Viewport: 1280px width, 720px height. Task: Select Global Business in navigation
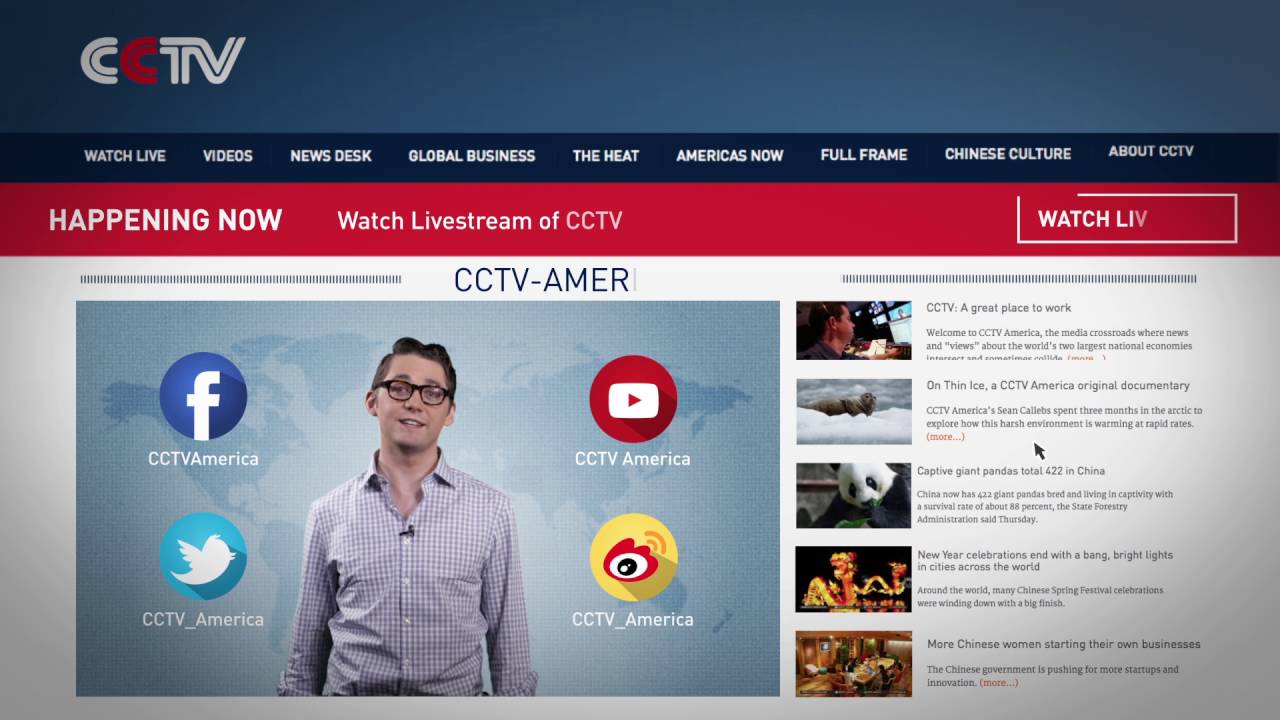point(472,156)
